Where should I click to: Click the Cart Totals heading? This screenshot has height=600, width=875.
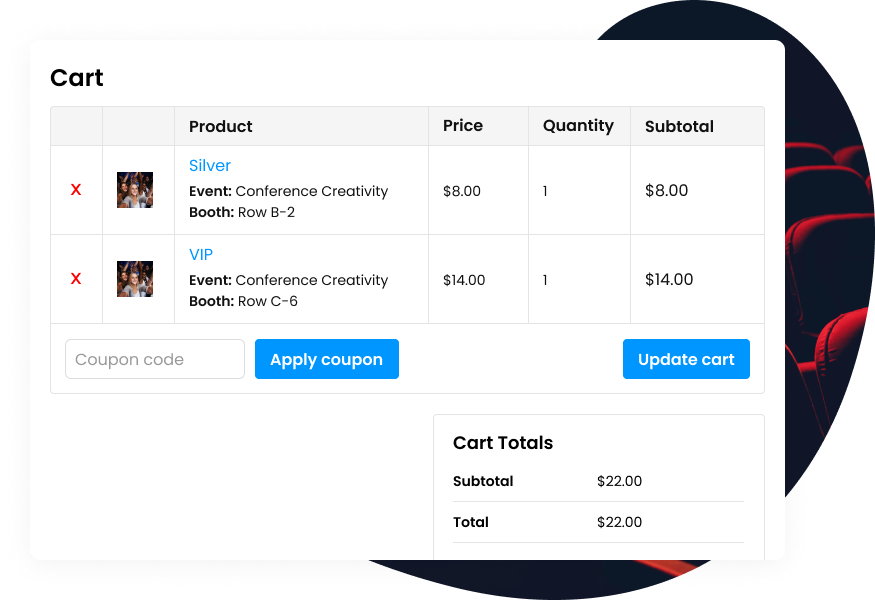[503, 443]
